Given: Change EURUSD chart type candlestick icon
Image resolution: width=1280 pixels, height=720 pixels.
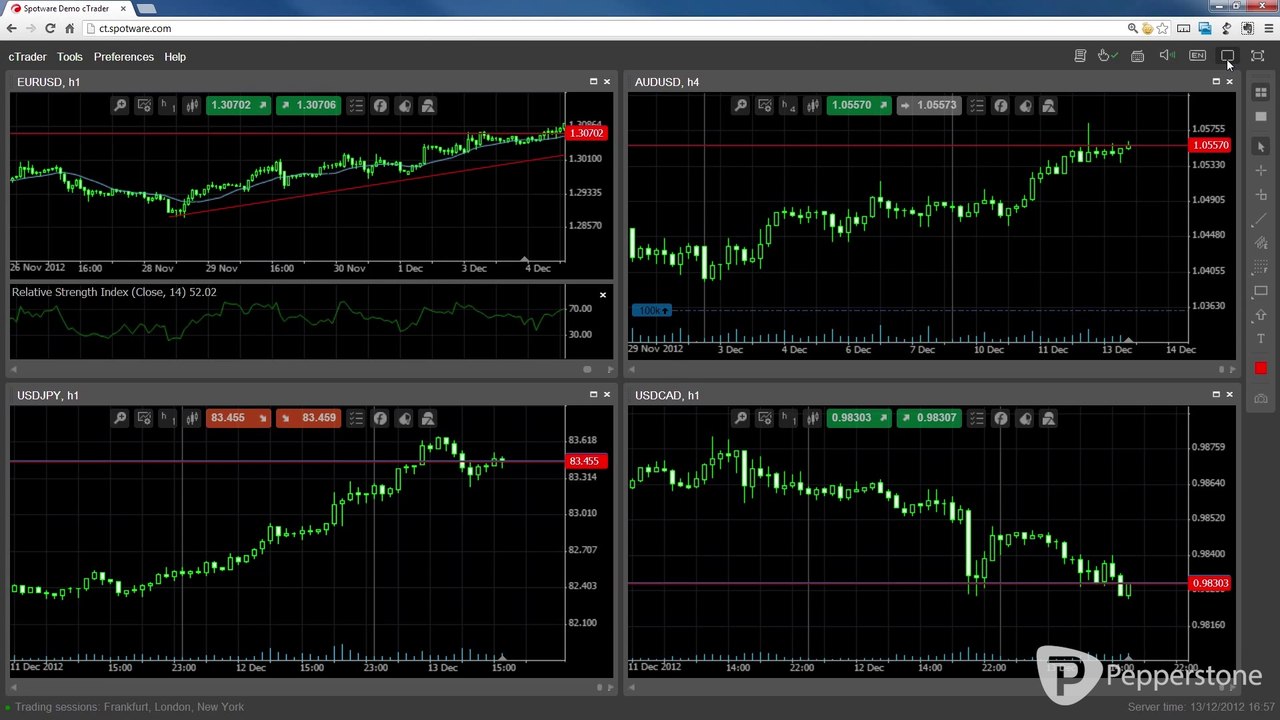Looking at the screenshot, I should 192,105.
